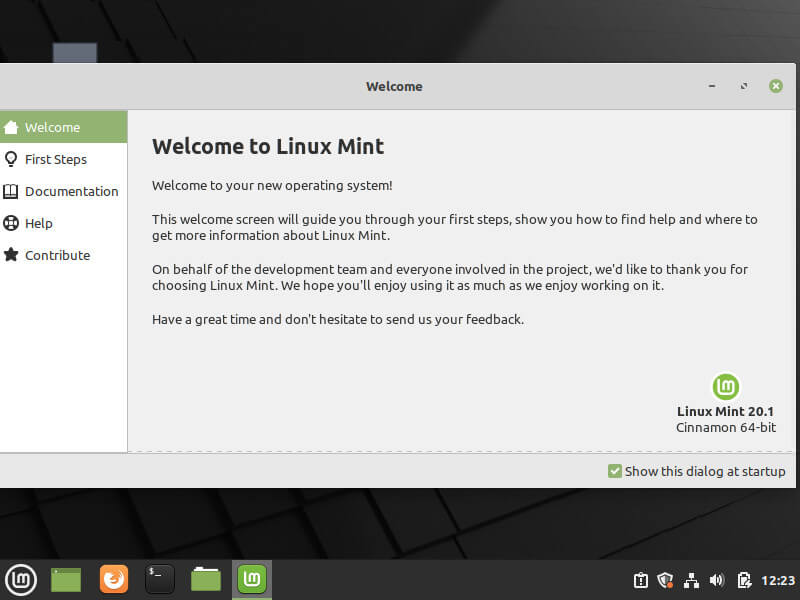The width and height of the screenshot is (800, 600).
Task: Open the Mint menu from the taskbar
Action: coord(20,579)
